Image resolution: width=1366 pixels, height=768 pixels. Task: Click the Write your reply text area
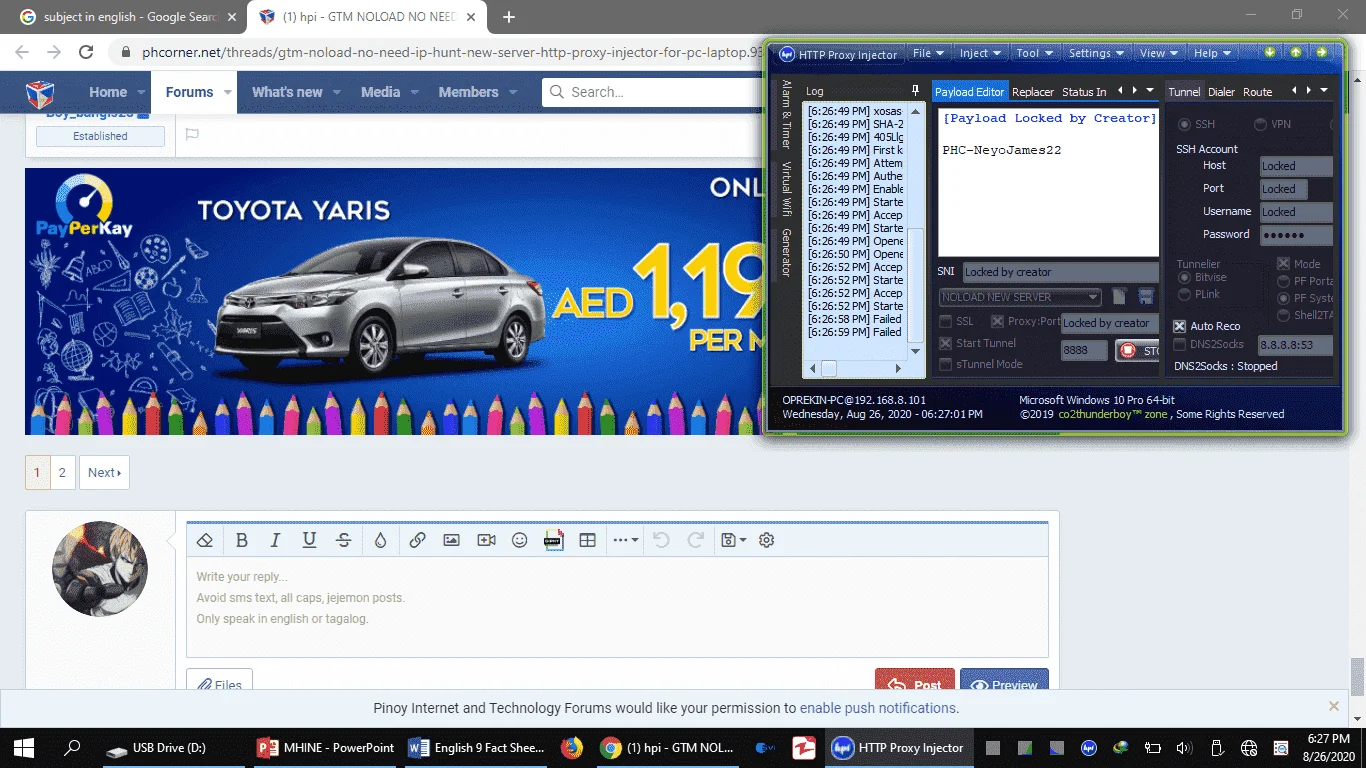(617, 607)
